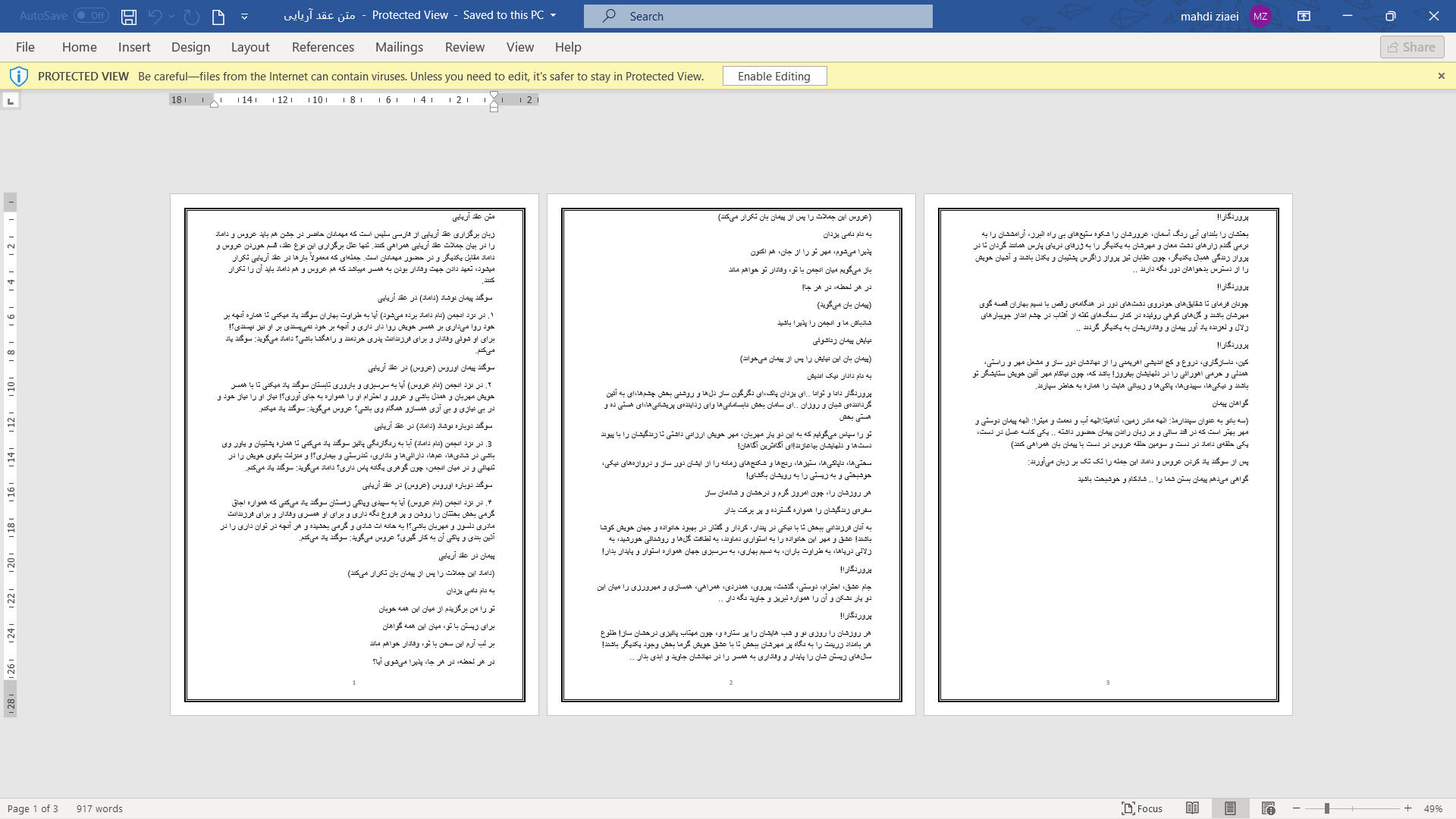Open the View tab
The image size is (1456, 819).
520,47
